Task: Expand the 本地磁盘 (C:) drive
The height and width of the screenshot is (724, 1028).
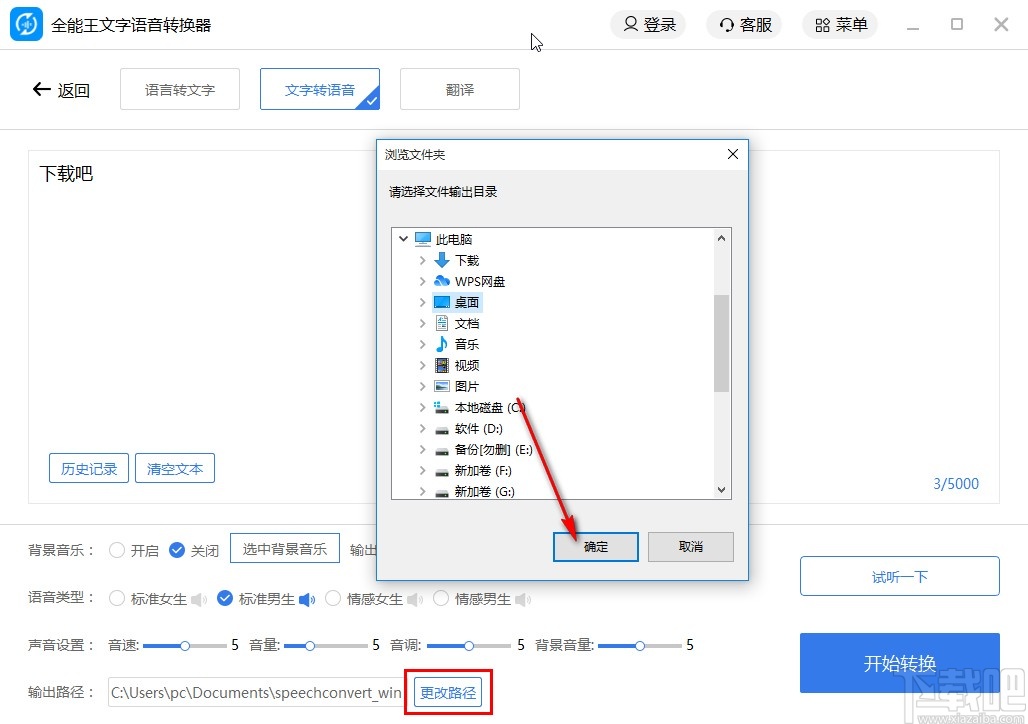Action: 422,407
